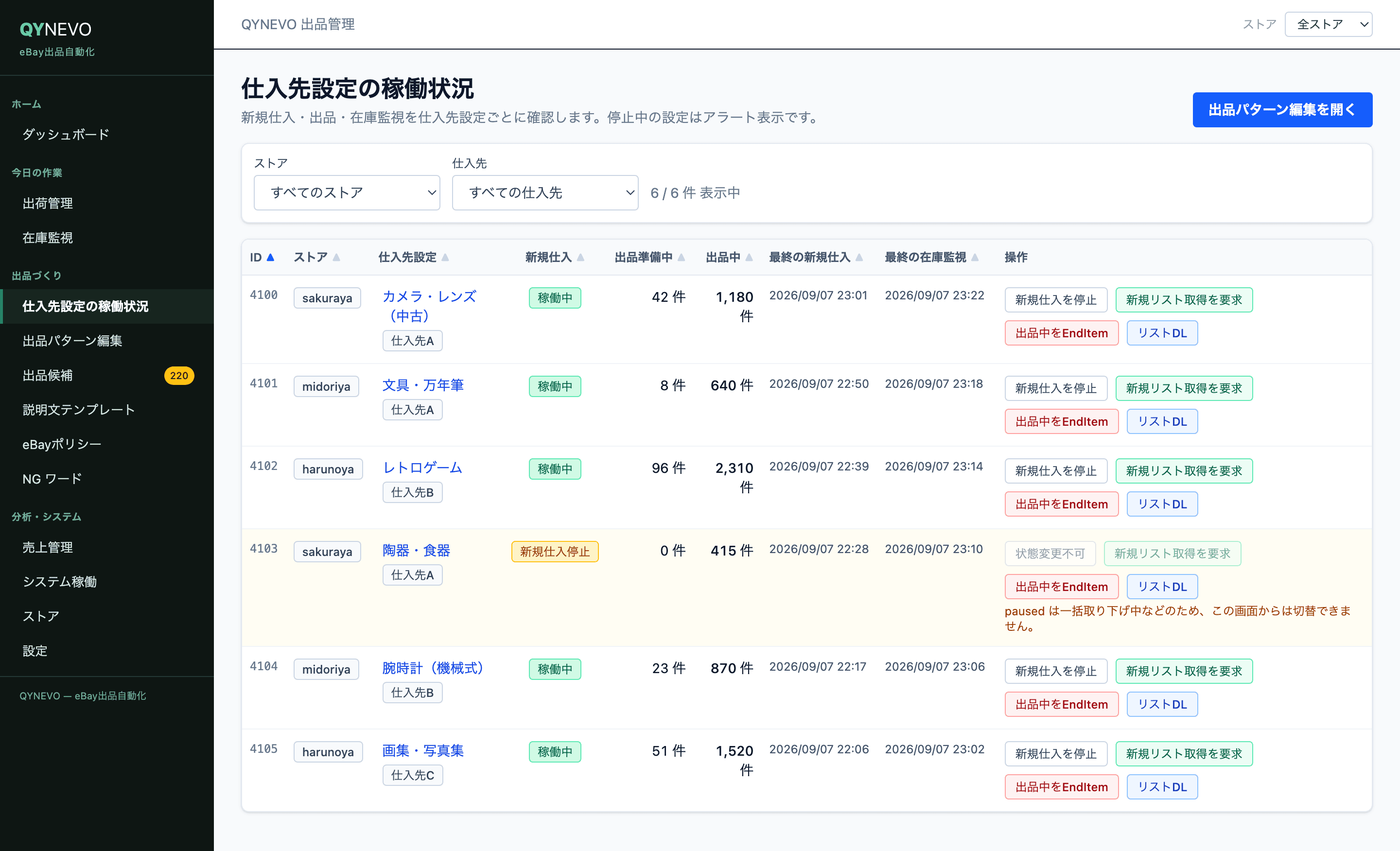Request new list for row 4105

[x=1184, y=754]
